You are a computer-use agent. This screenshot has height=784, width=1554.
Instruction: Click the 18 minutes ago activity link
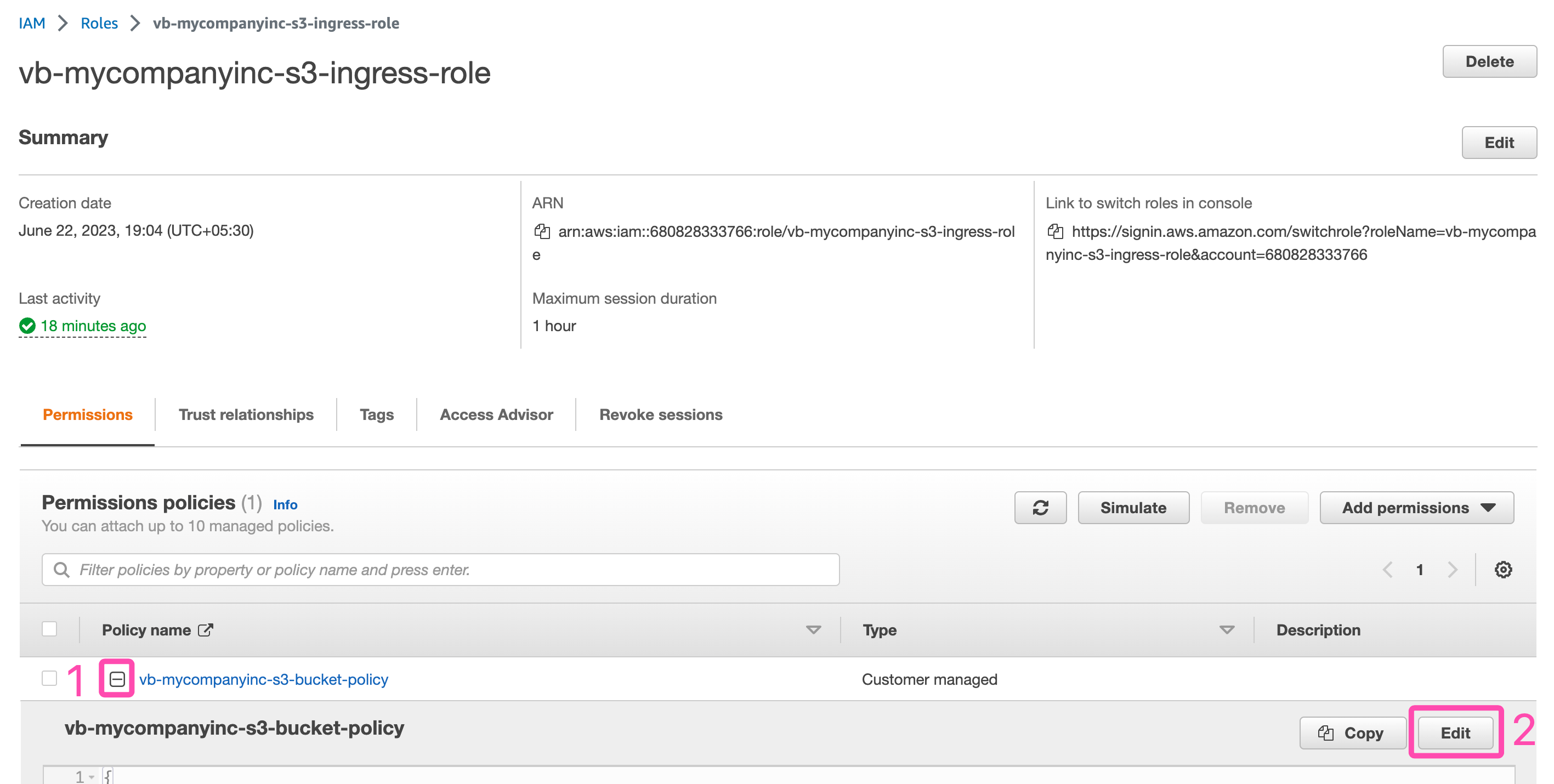[93, 326]
